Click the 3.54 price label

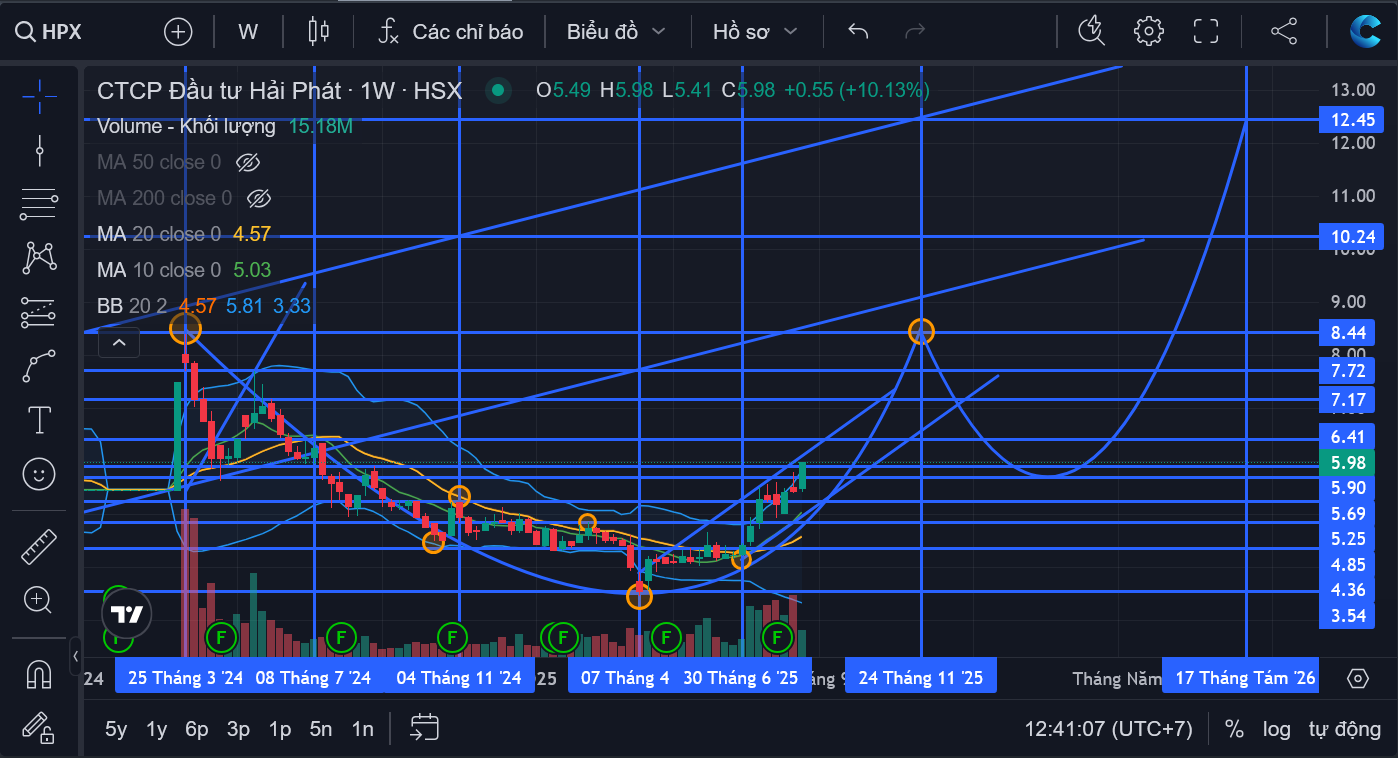(x=1347, y=615)
